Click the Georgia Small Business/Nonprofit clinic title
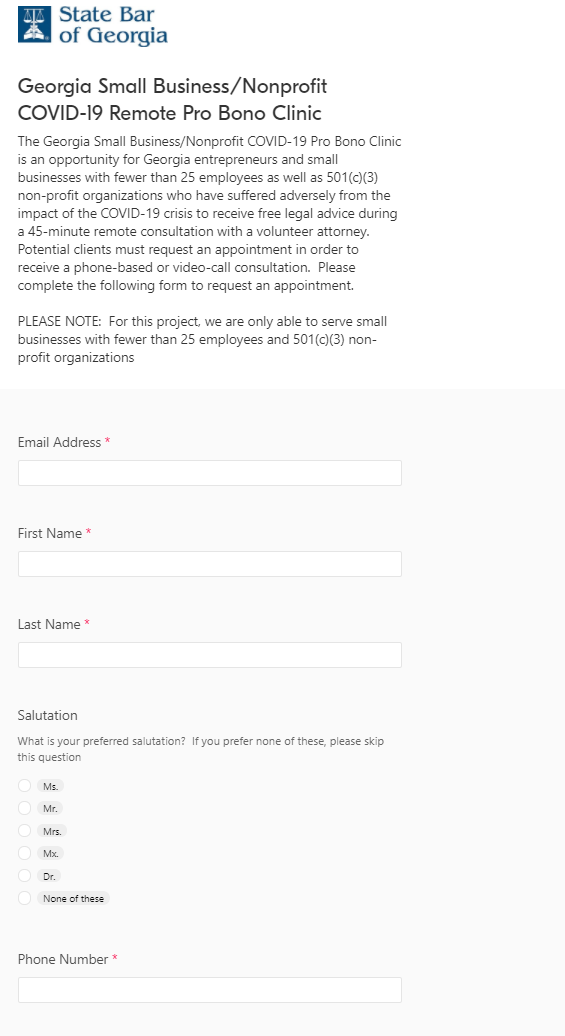Image resolution: width=565 pixels, height=1036 pixels. (172, 99)
